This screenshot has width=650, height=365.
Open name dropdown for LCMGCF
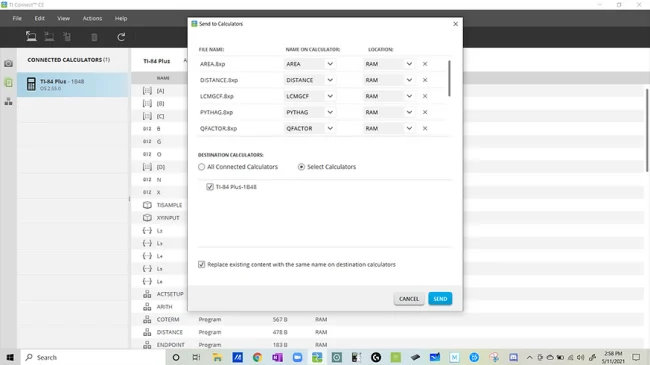(x=330, y=96)
